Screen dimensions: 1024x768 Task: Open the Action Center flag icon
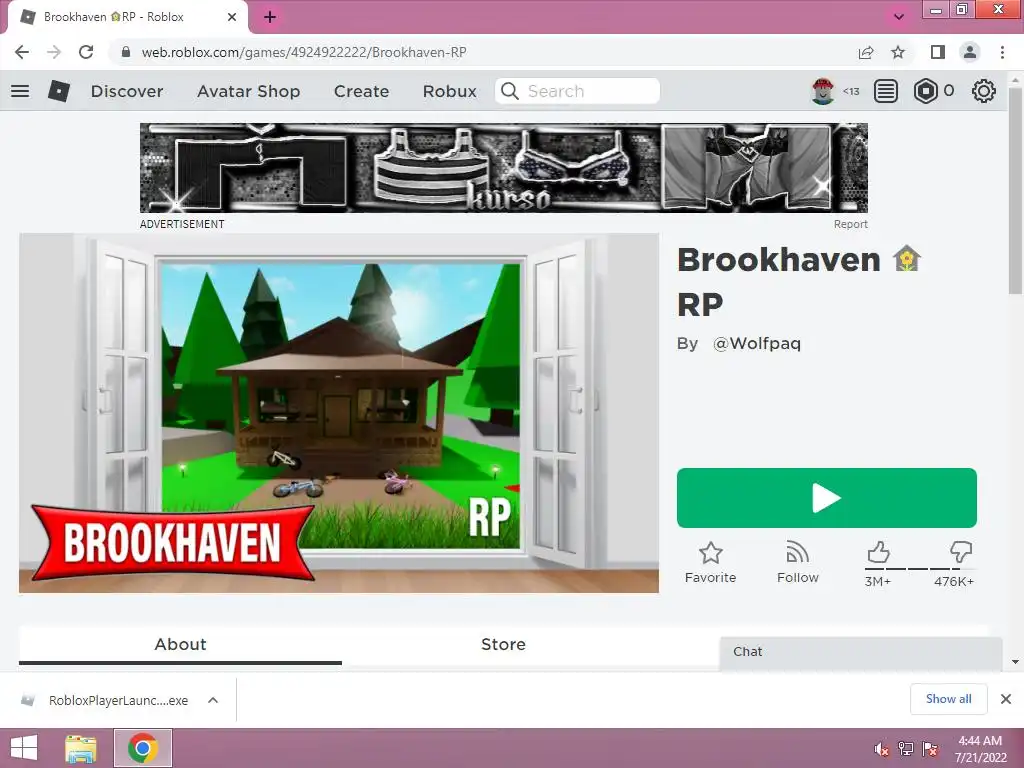[x=930, y=749]
